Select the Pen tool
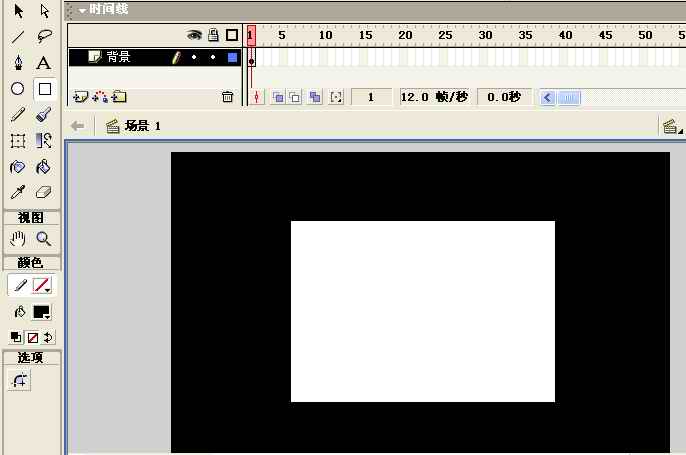This screenshot has height=455, width=686. click(x=17, y=62)
